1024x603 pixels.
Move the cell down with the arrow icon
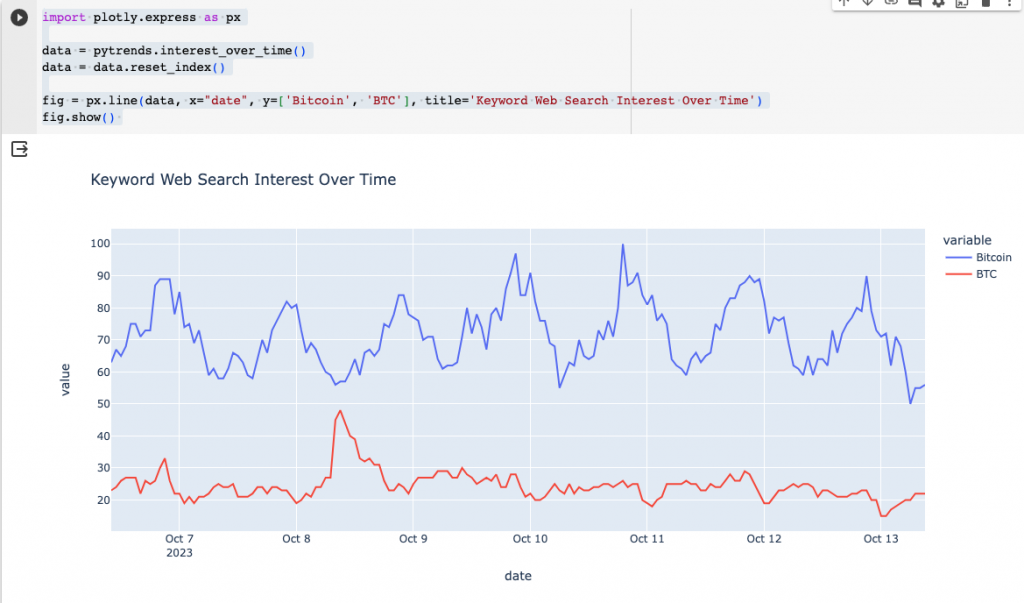tap(868, 3)
